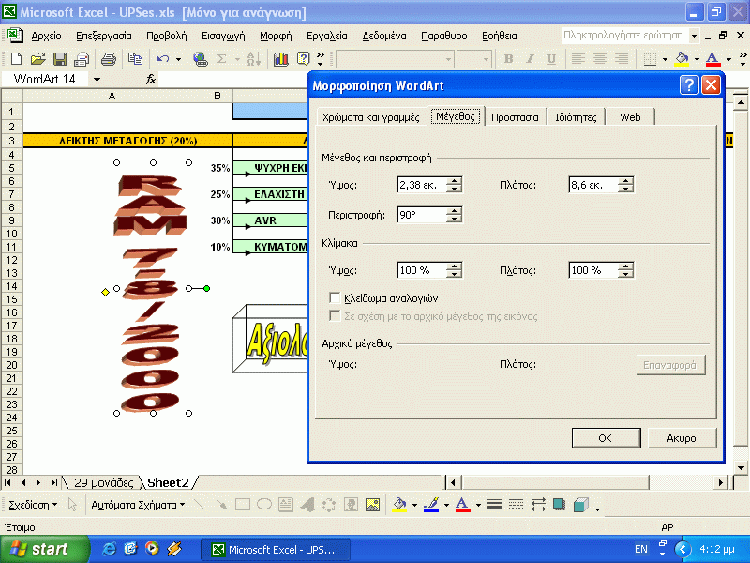Toggle Underline formatting button

(x=551, y=59)
